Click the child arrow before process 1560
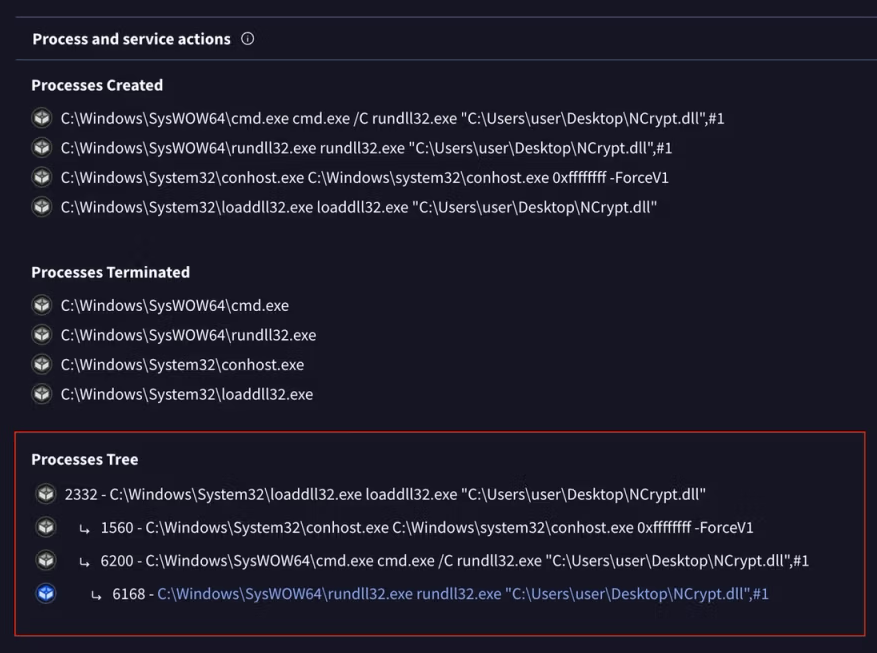Viewport: 877px width, 653px height. pyautogui.click(x=85, y=528)
